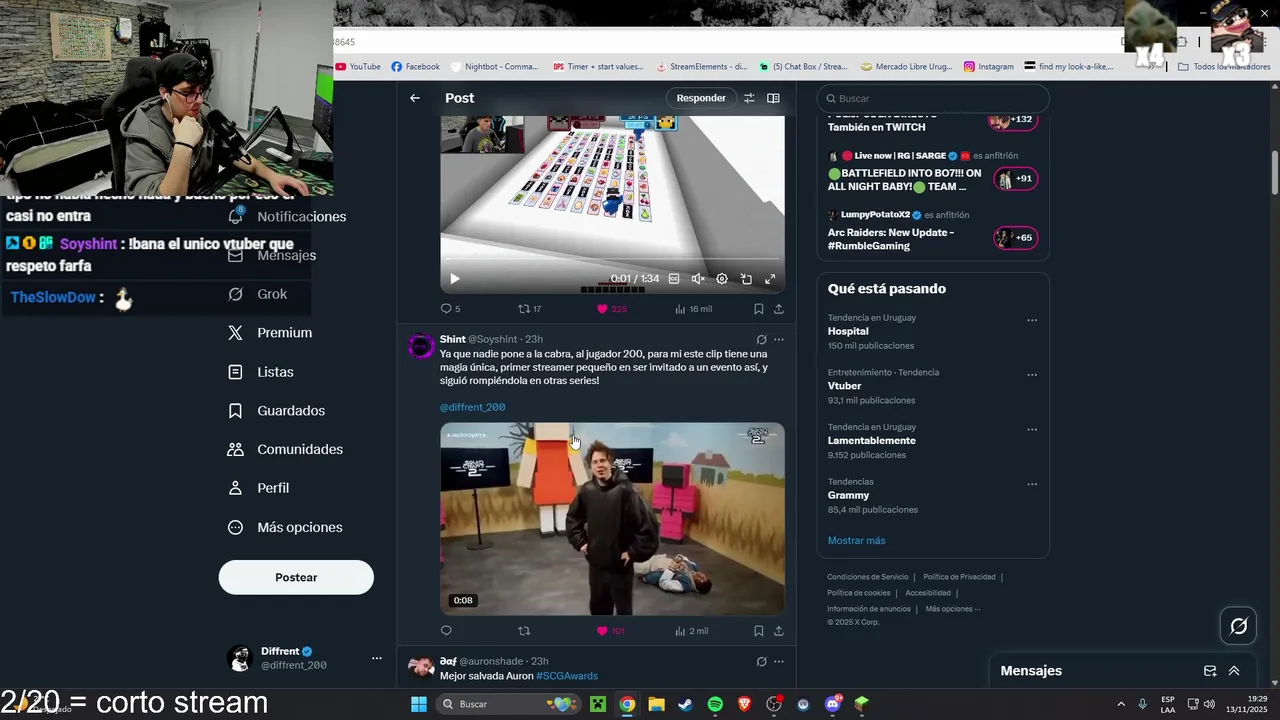Open the #SCGAwards hashtag
Viewport: 1280px width, 720px height.
(x=567, y=676)
